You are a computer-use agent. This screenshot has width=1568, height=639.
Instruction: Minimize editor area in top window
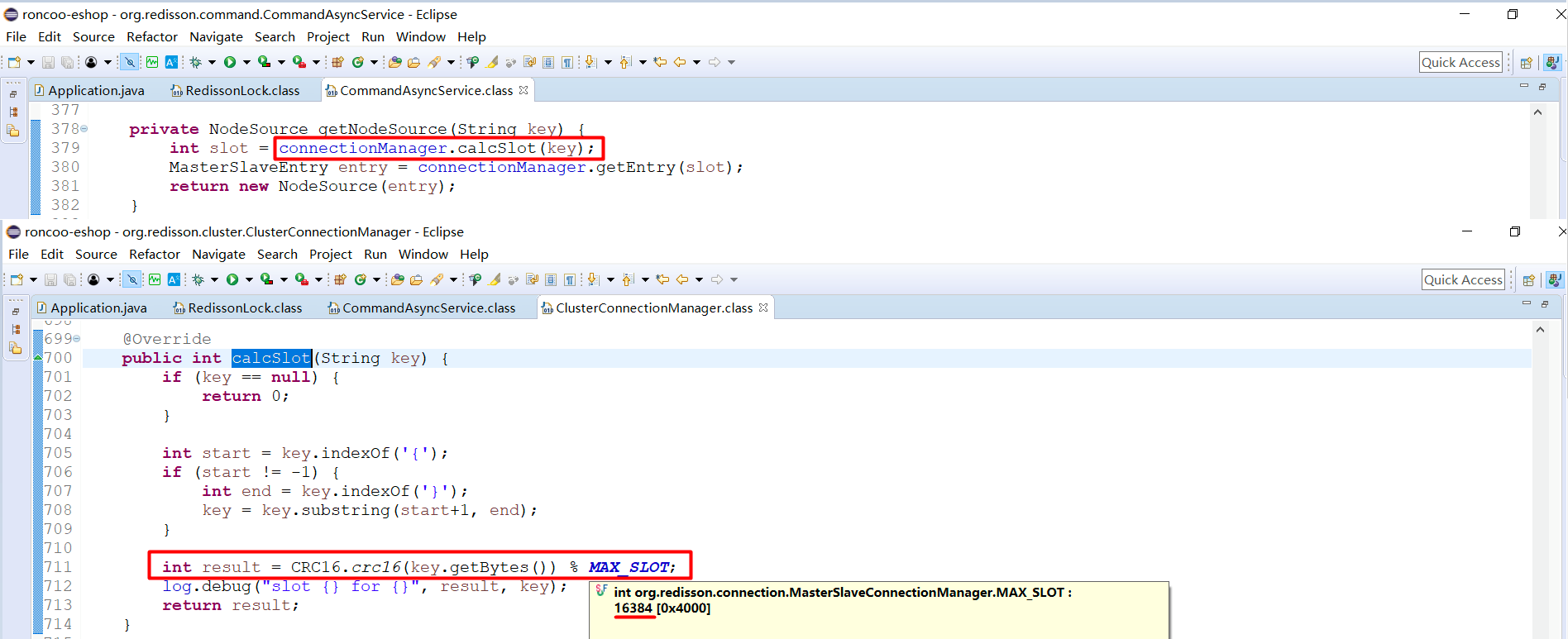pos(1524,86)
